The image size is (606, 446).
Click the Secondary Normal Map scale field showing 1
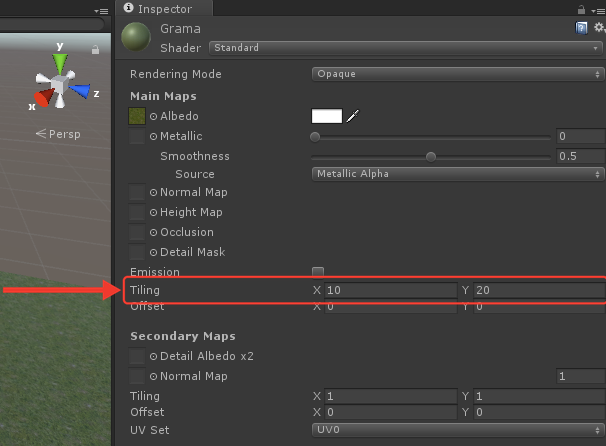coord(580,376)
